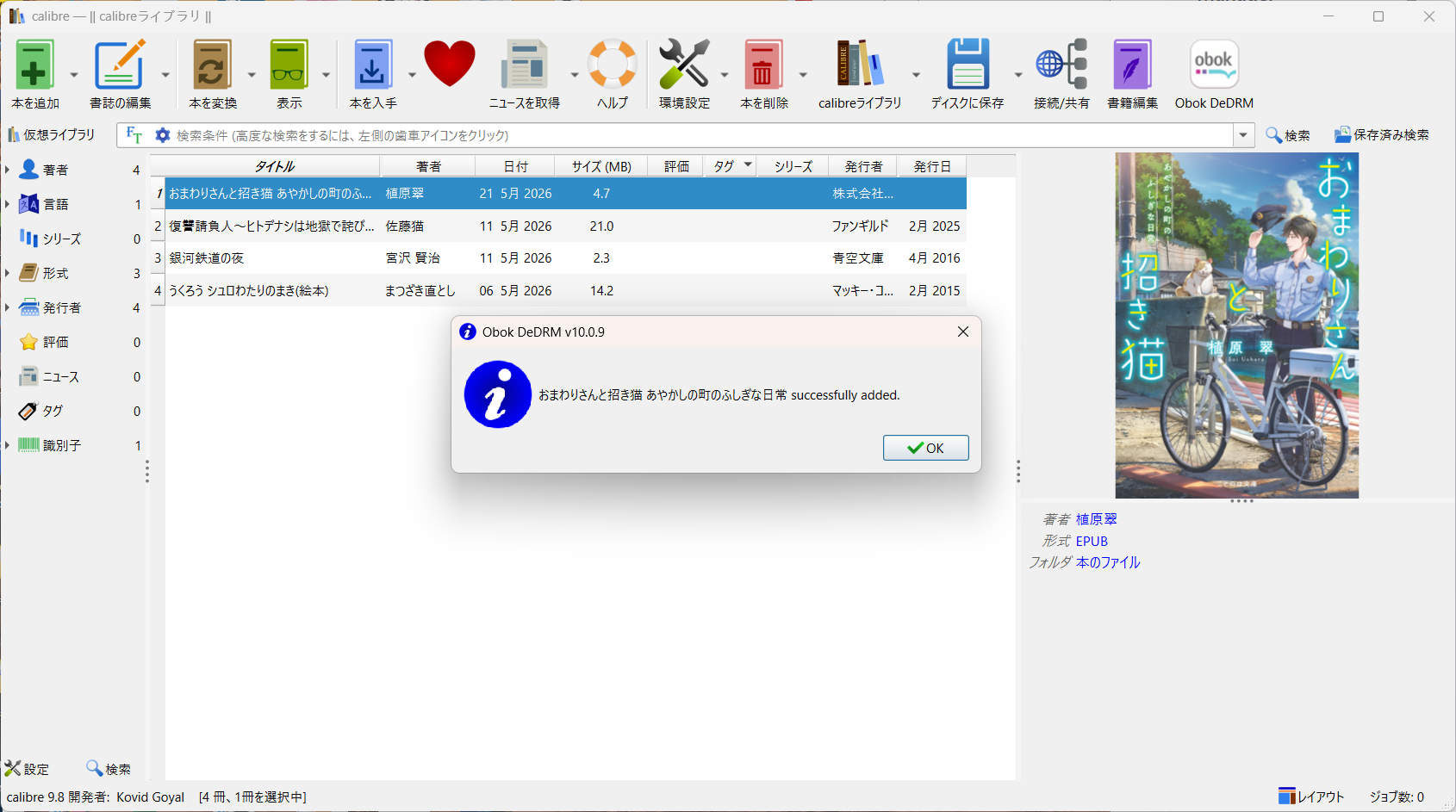Open tag browser settings (設定) button
Image resolution: width=1456 pixels, height=812 pixels.
(27, 769)
